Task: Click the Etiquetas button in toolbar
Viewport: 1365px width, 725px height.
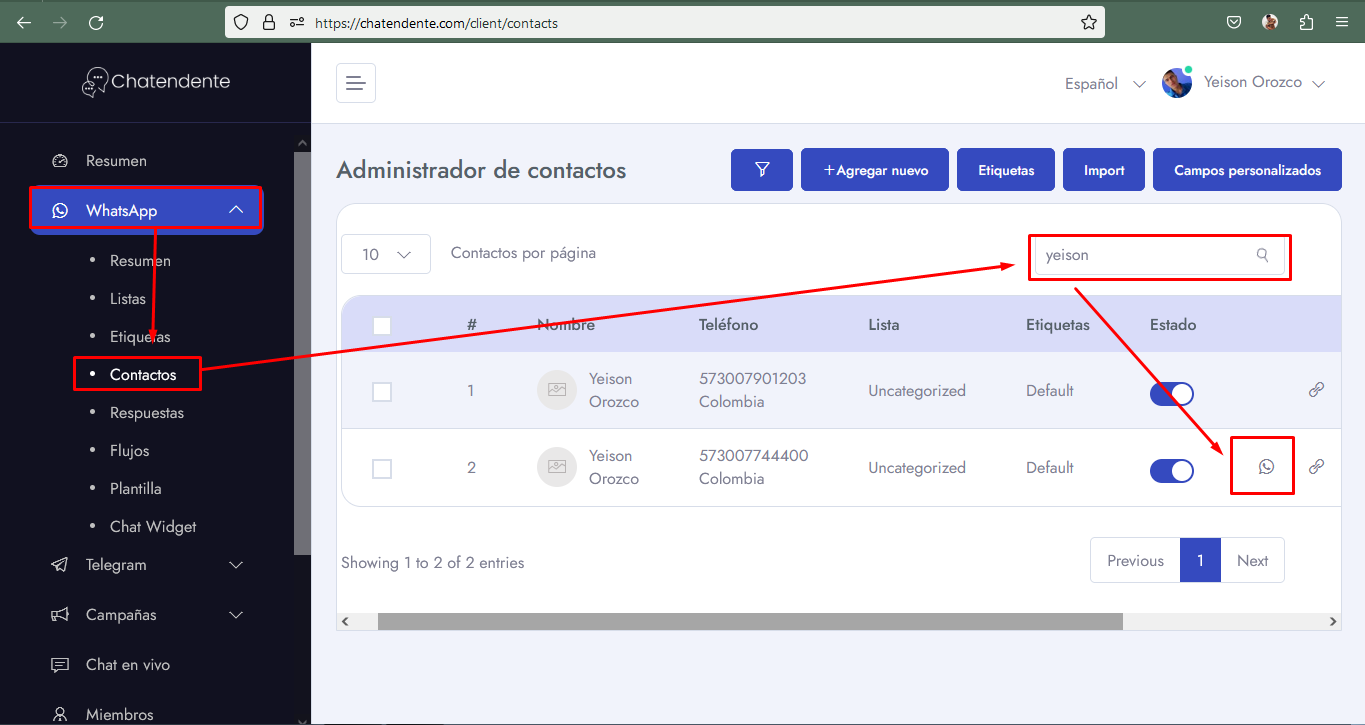Action: 1006,170
